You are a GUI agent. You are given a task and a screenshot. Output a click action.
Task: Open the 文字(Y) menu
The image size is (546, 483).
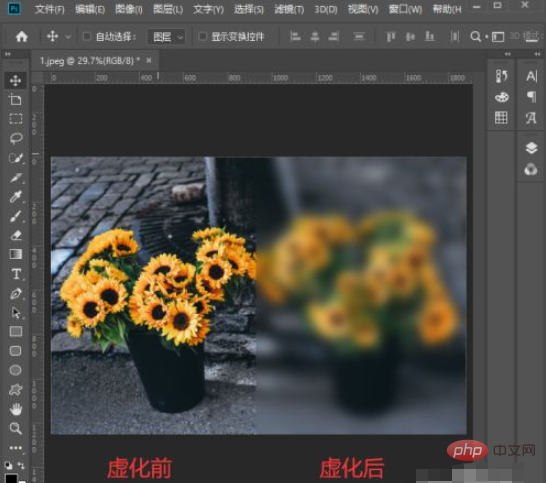(208, 9)
